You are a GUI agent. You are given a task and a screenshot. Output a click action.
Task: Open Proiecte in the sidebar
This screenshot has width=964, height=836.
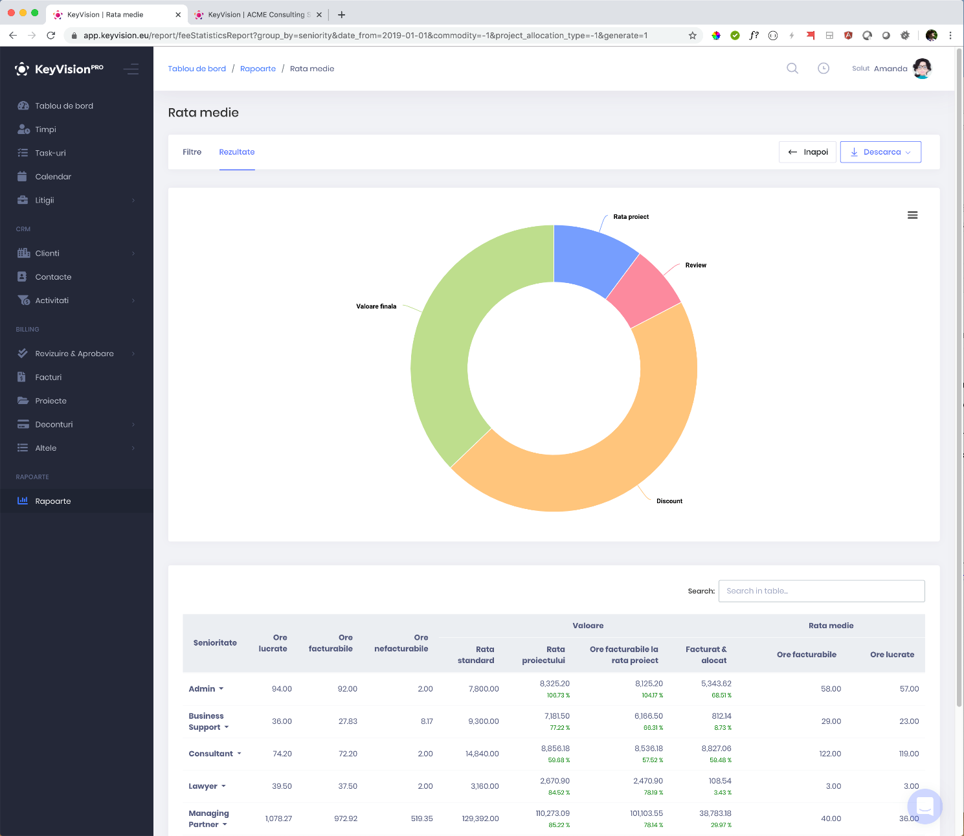pyautogui.click(x=50, y=401)
